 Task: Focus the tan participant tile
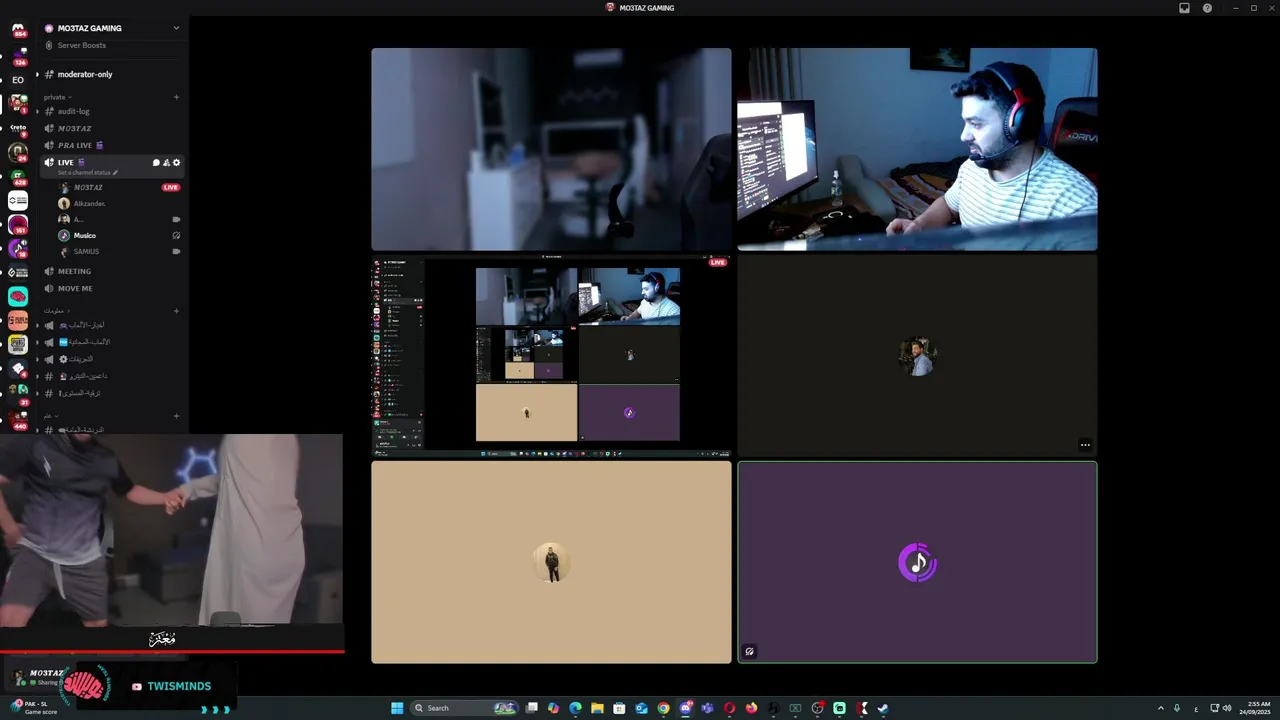(551, 562)
